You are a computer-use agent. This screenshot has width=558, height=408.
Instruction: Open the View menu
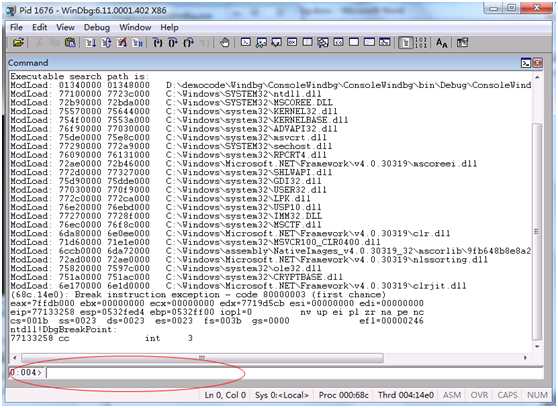coord(65,27)
